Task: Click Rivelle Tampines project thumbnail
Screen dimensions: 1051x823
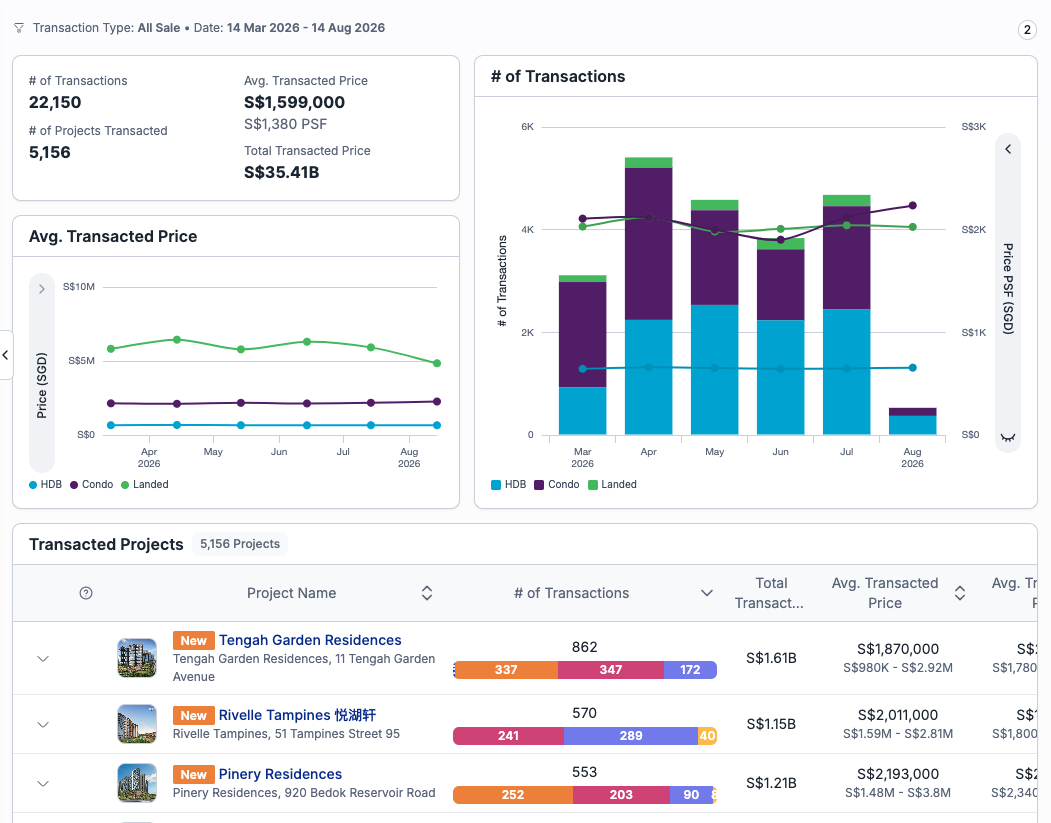Action: point(137,724)
